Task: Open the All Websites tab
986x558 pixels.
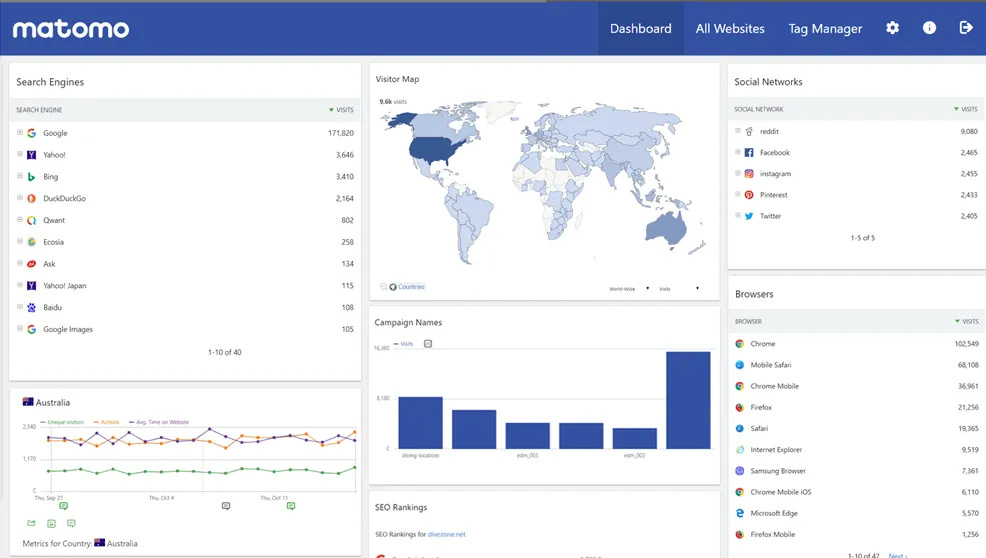Action: click(730, 28)
